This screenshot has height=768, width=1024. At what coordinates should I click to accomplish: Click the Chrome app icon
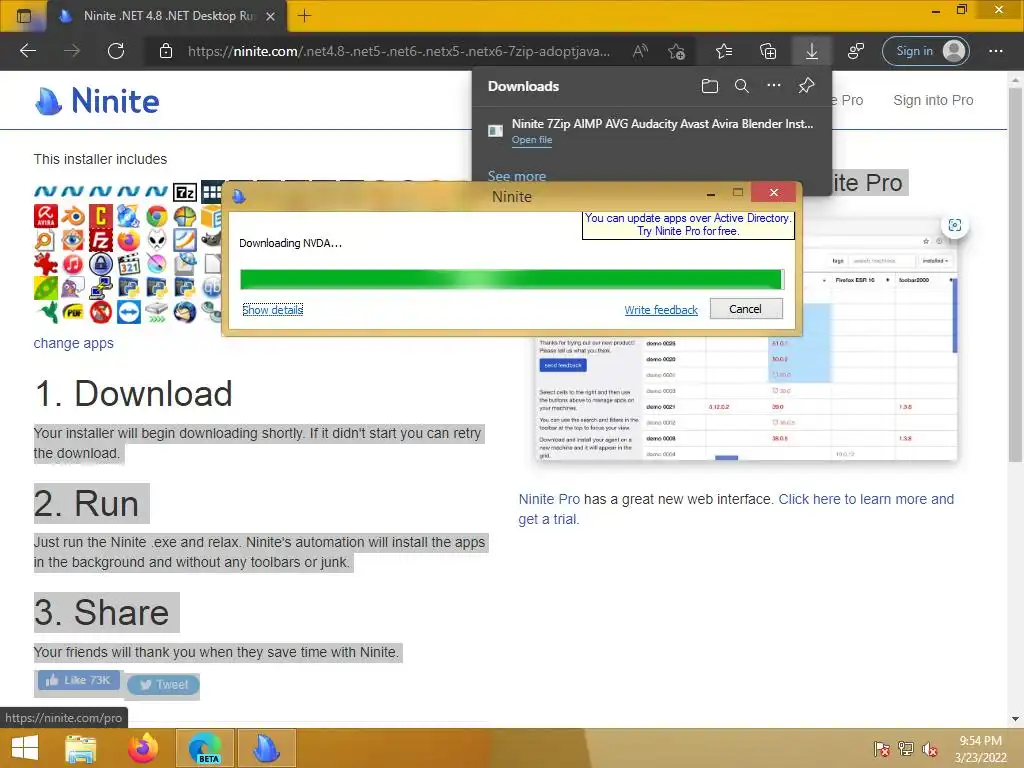pos(157,216)
